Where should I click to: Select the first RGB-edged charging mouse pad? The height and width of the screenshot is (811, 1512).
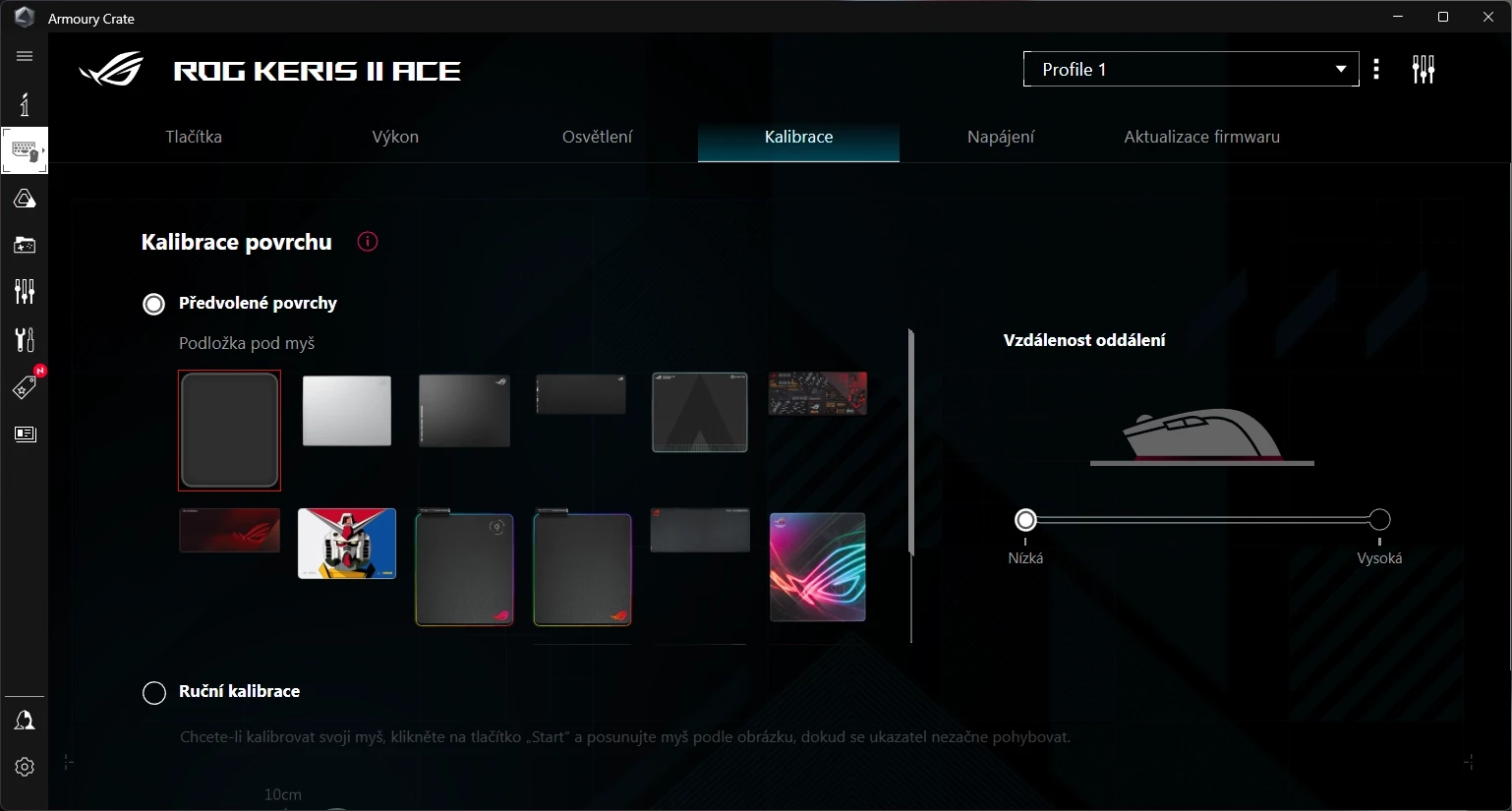[x=464, y=567]
